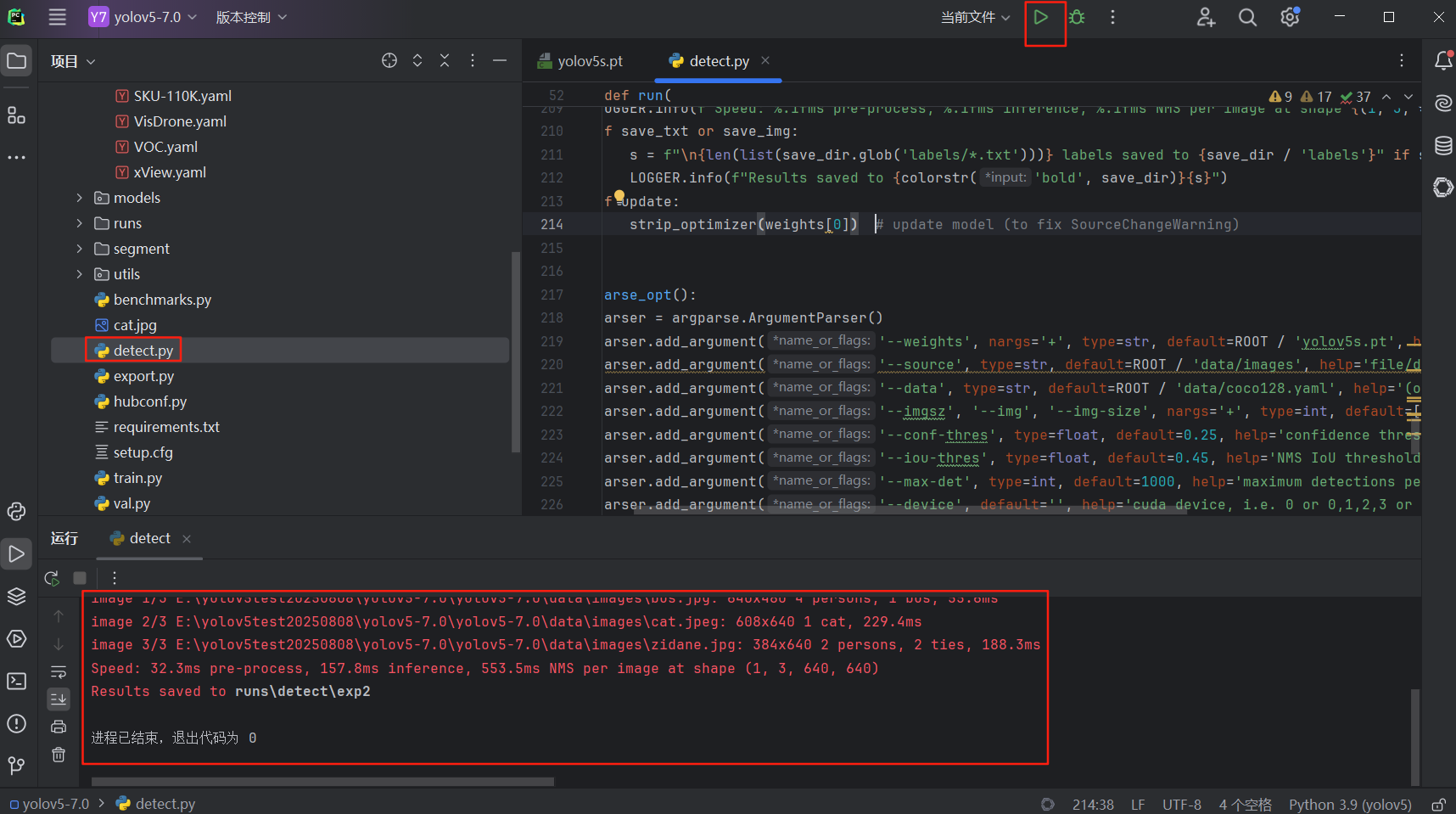
Task: Expand the runs folder
Action: 80,223
